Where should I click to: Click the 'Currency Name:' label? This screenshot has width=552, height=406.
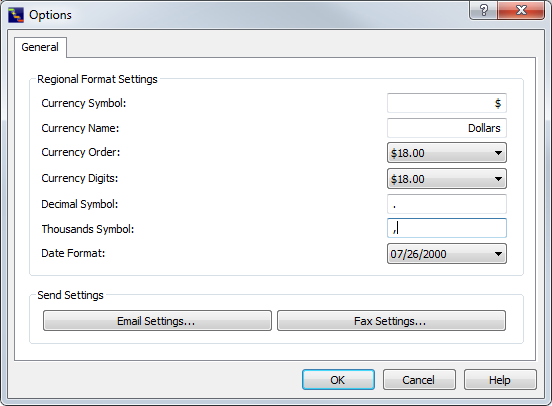80,128
